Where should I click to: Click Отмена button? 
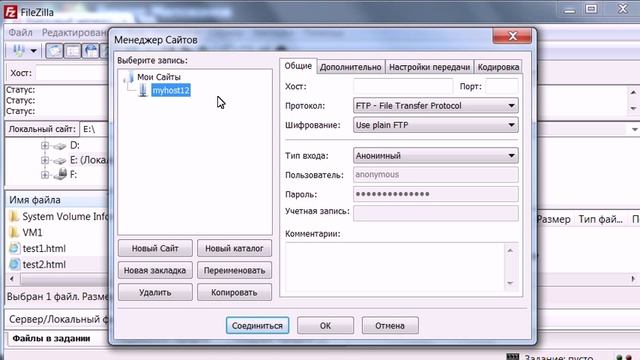pyautogui.click(x=390, y=325)
